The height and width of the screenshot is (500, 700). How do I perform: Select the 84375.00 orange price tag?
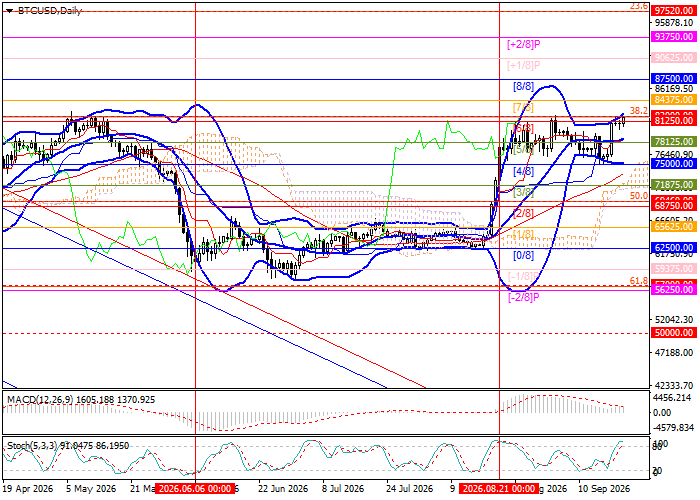point(674,100)
